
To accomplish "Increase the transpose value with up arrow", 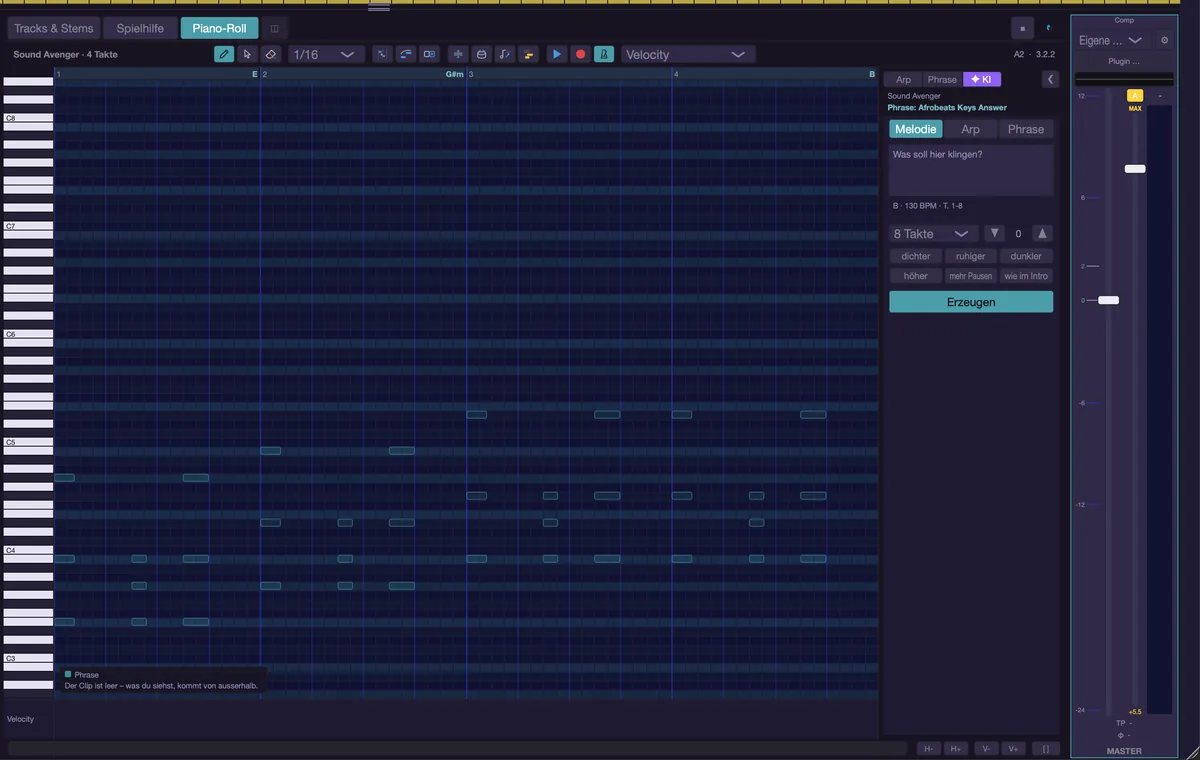I will (x=1043, y=233).
